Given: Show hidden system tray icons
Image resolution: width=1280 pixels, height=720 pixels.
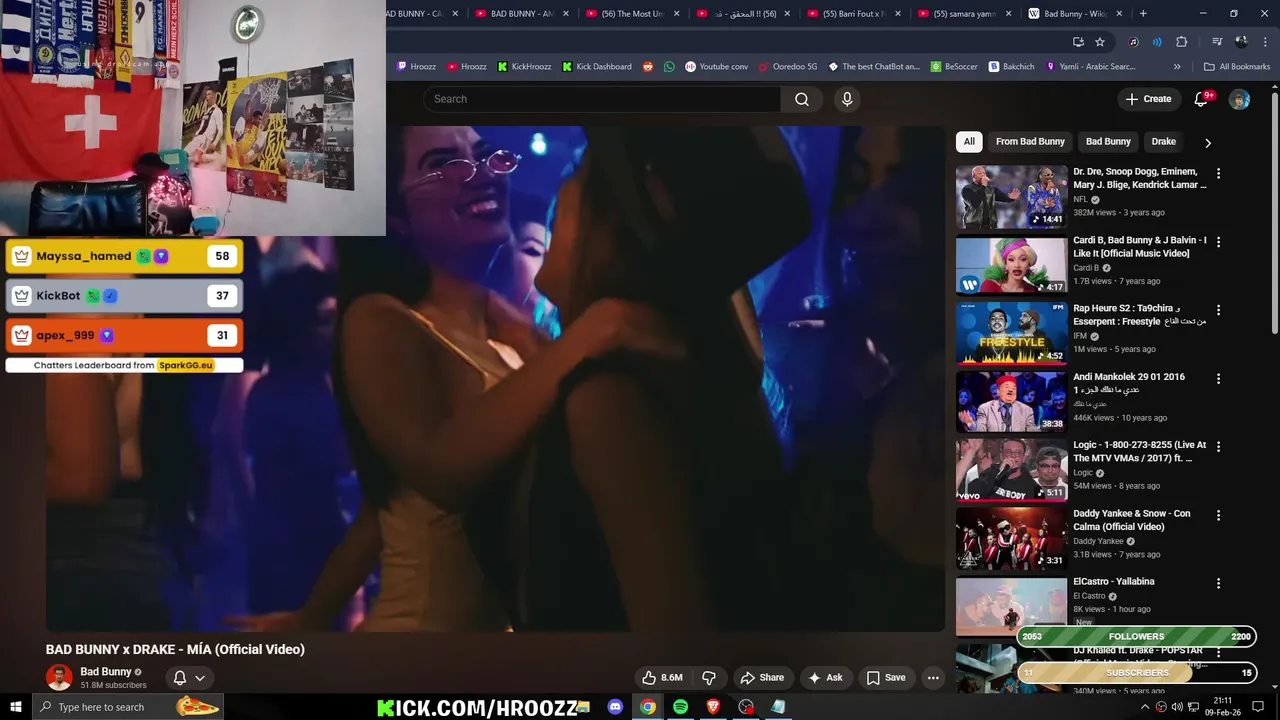Looking at the screenshot, I should [x=1145, y=707].
